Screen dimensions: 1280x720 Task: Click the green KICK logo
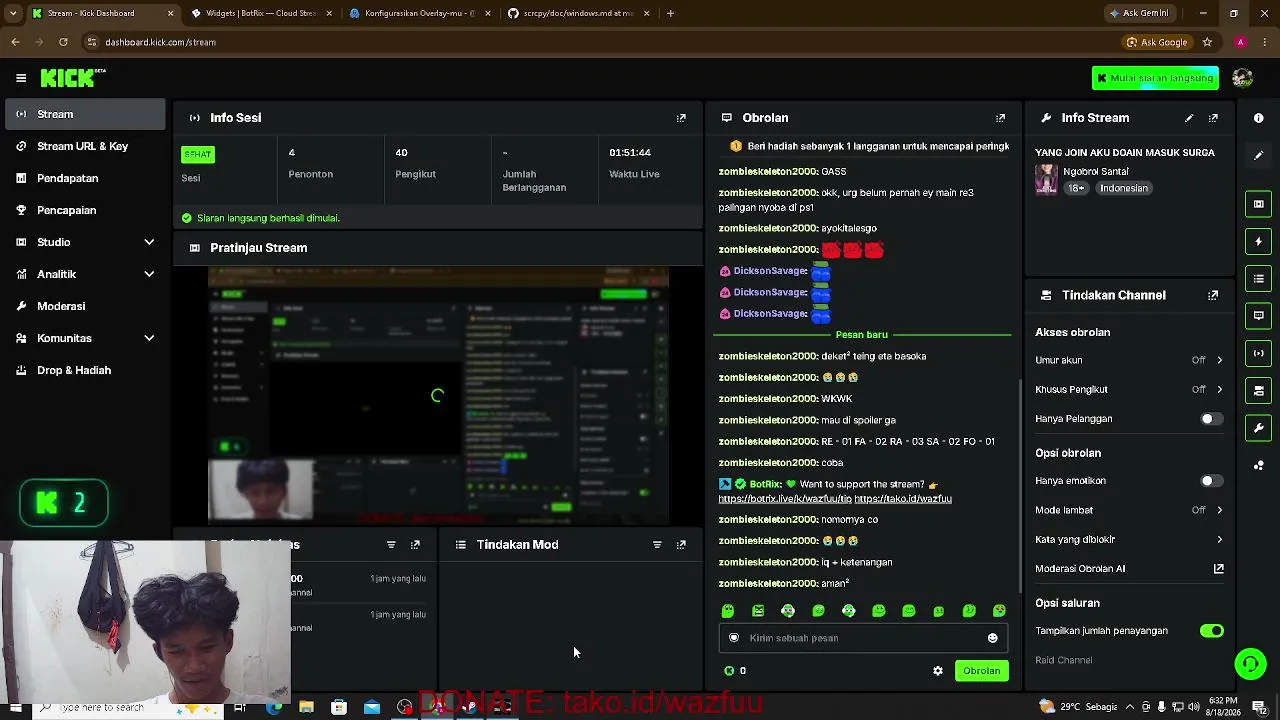73,78
